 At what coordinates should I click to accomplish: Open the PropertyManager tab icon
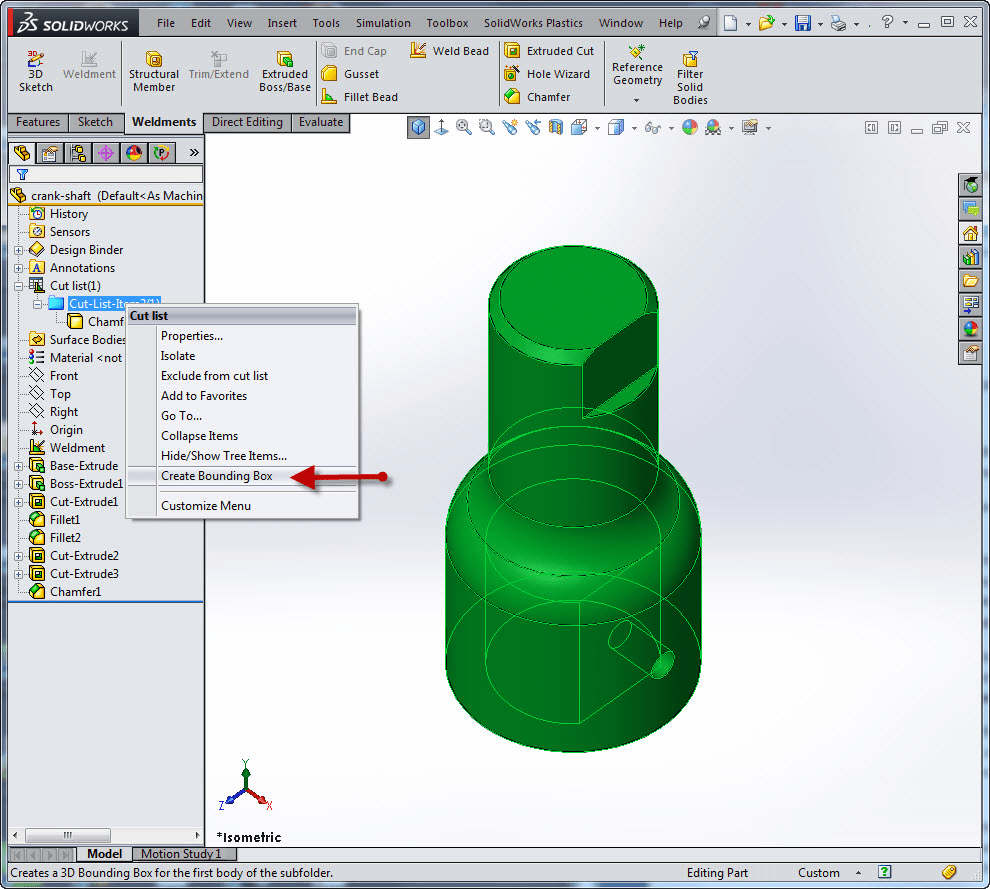click(x=49, y=153)
